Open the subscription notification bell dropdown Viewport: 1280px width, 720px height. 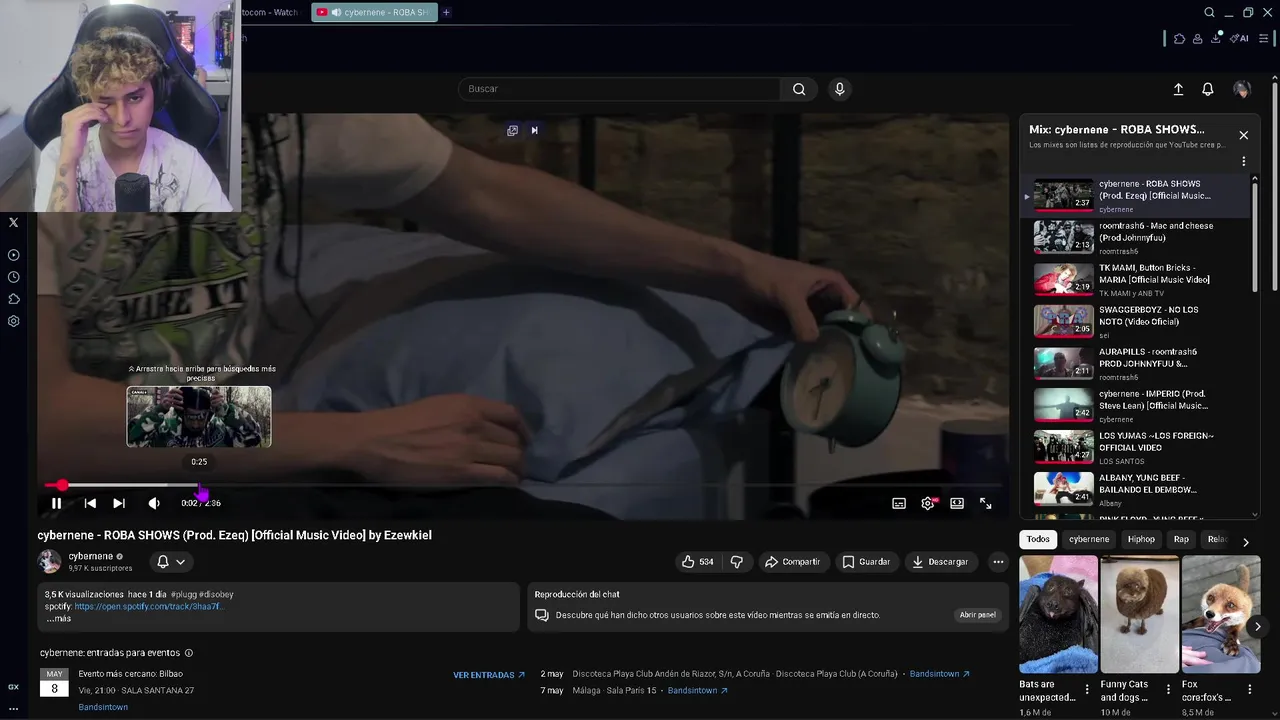click(171, 562)
